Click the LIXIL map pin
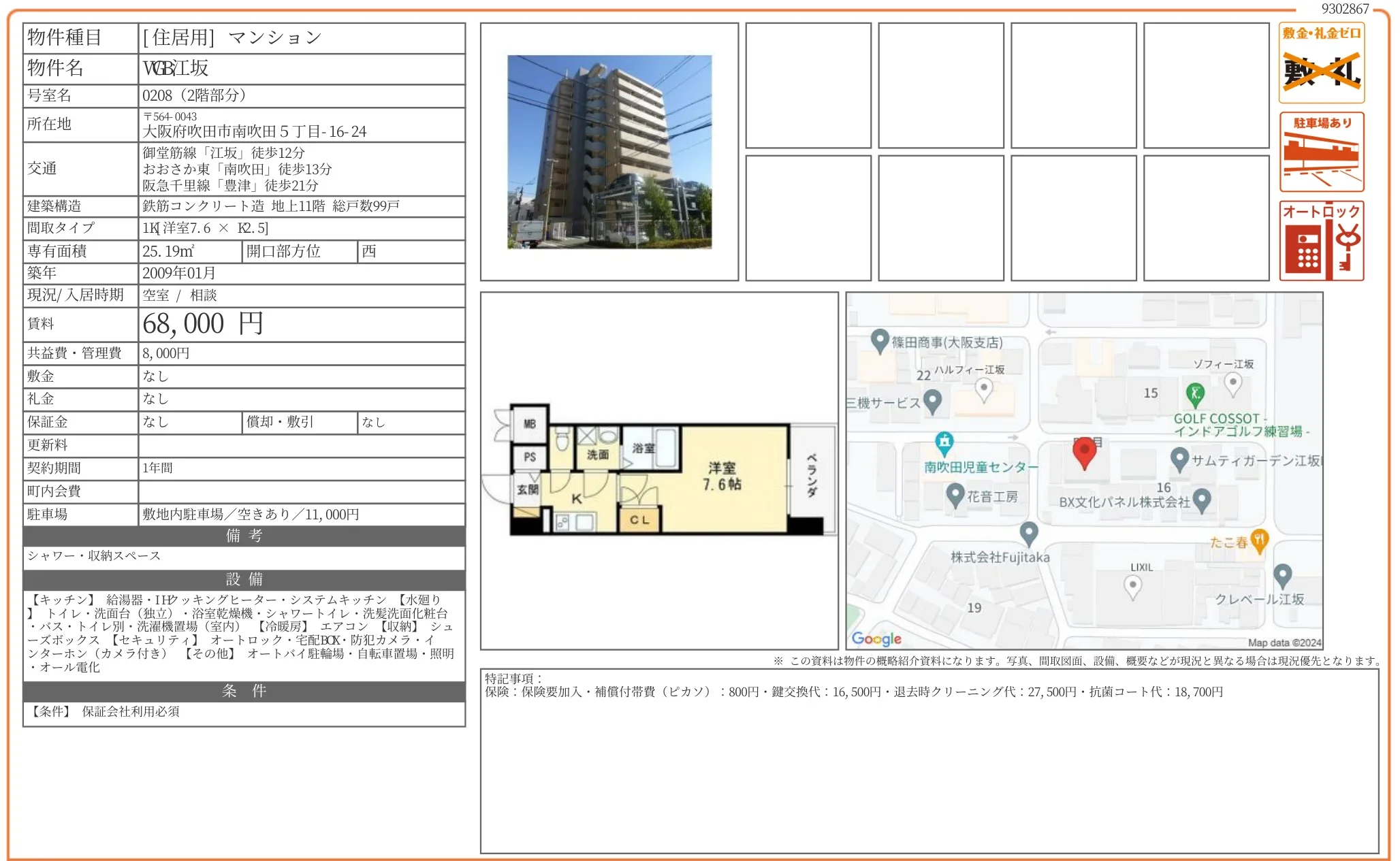 coord(1132,587)
